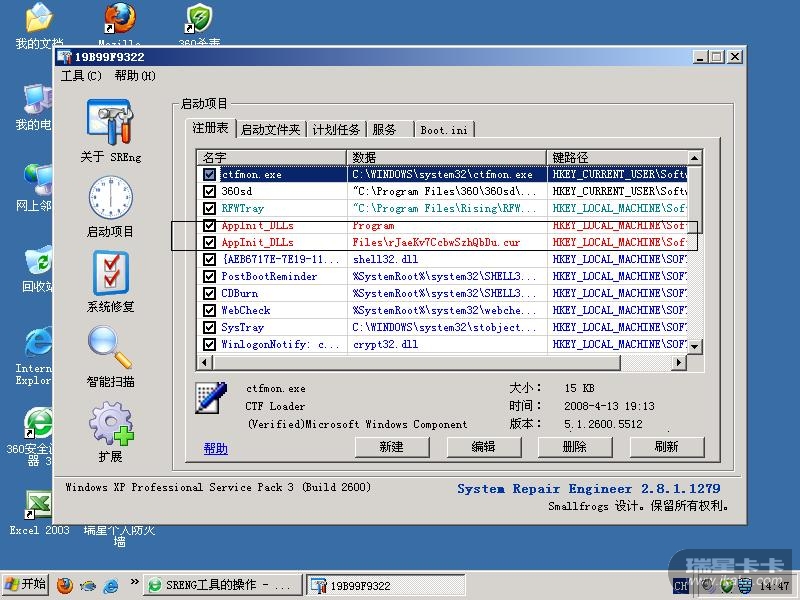
Task: Click 19B99F9322 taskbar button
Action: click(386, 585)
